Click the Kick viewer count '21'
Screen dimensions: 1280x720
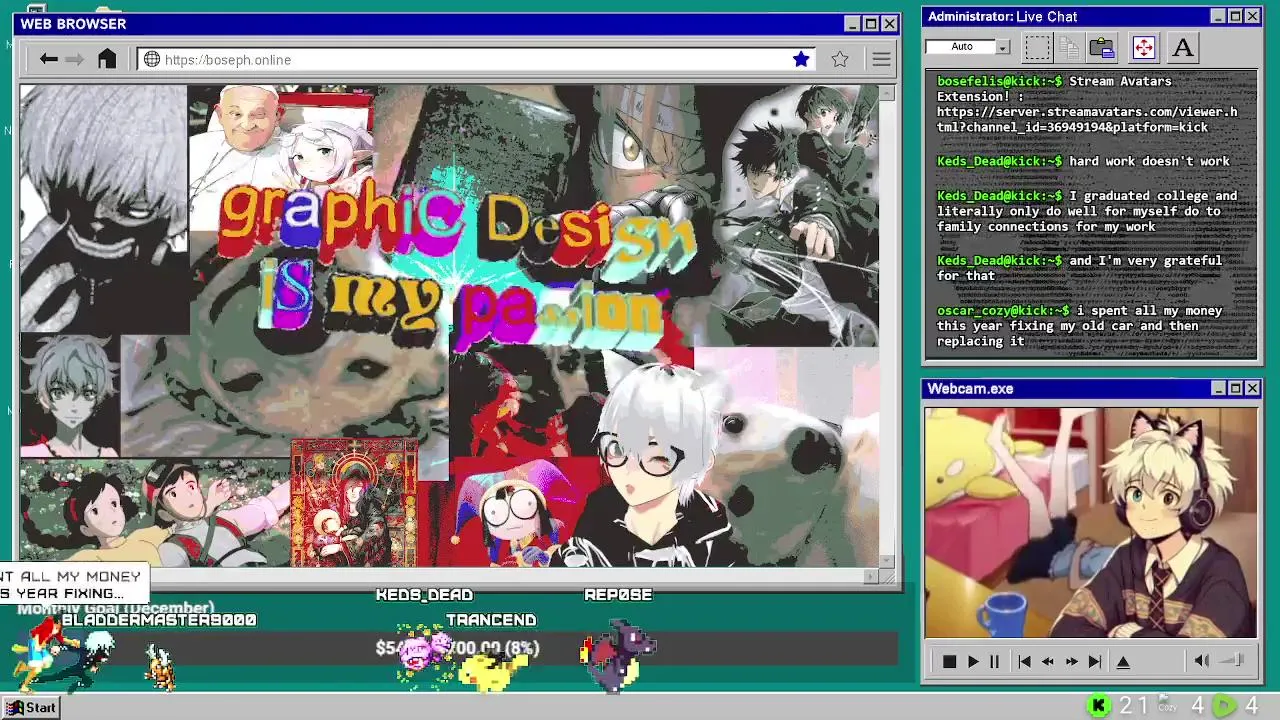[1134, 706]
